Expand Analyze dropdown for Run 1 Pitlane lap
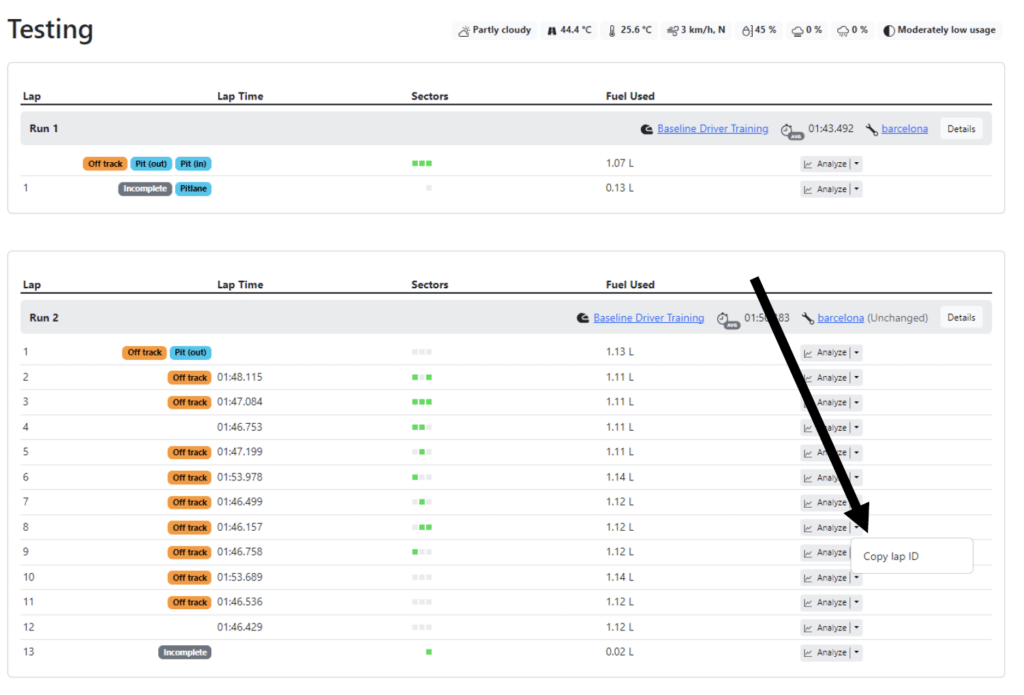The height and width of the screenshot is (695, 1024). coord(857,189)
